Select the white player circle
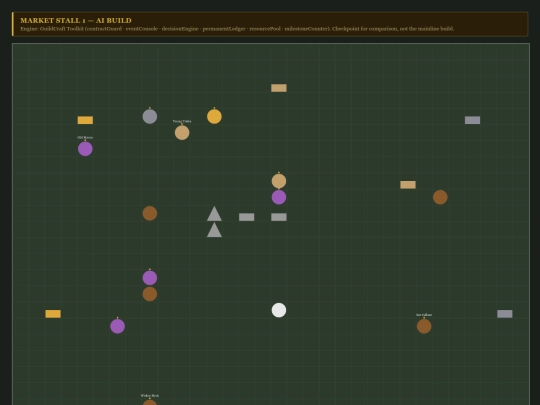 (279, 310)
